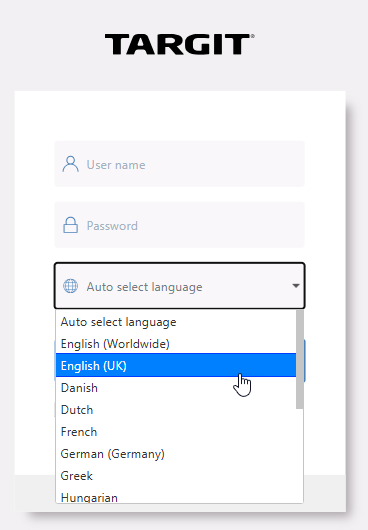Click the blue button edge behind the list
The image size is (368, 530).
(305, 361)
